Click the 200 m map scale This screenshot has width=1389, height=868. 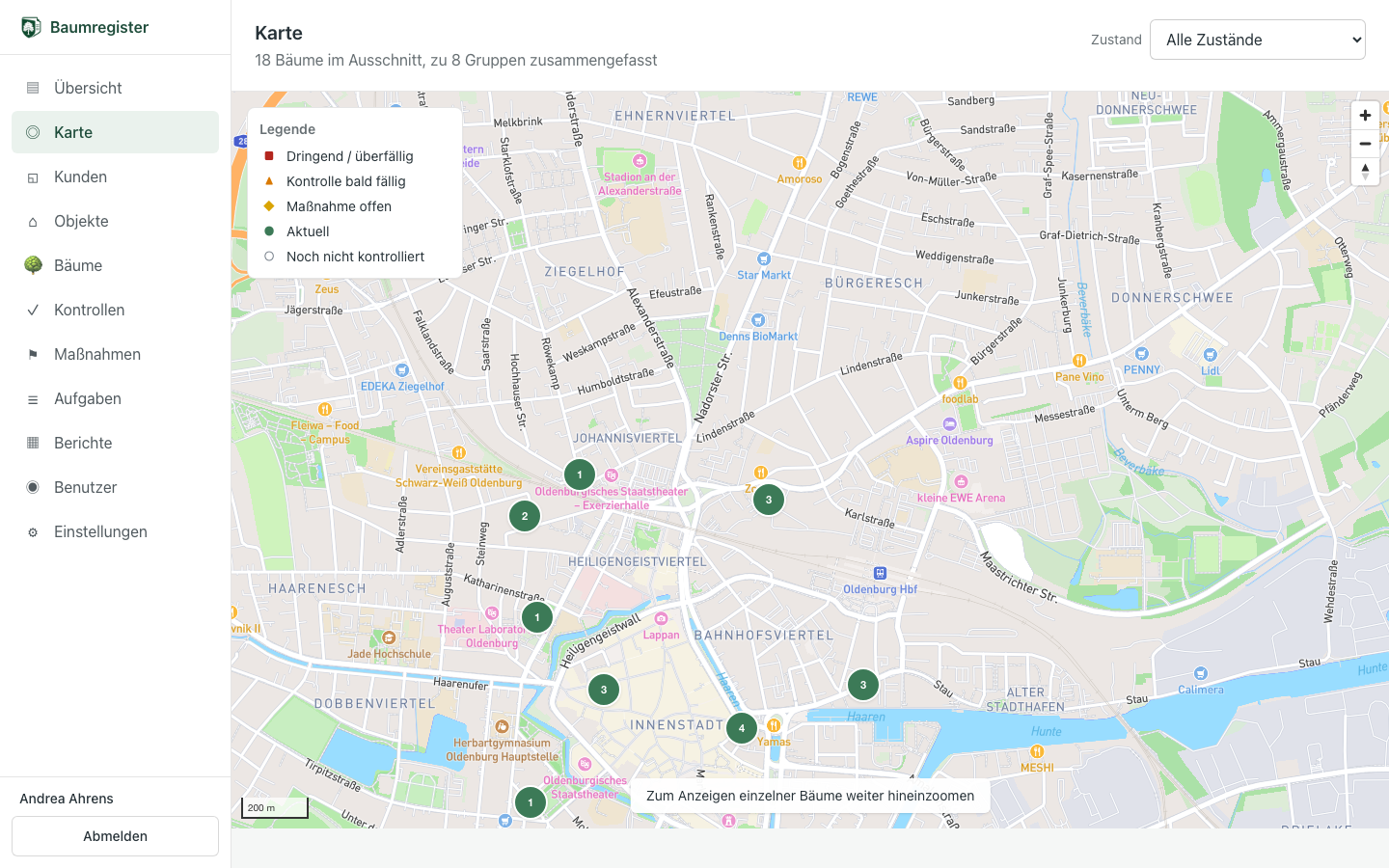tap(275, 807)
